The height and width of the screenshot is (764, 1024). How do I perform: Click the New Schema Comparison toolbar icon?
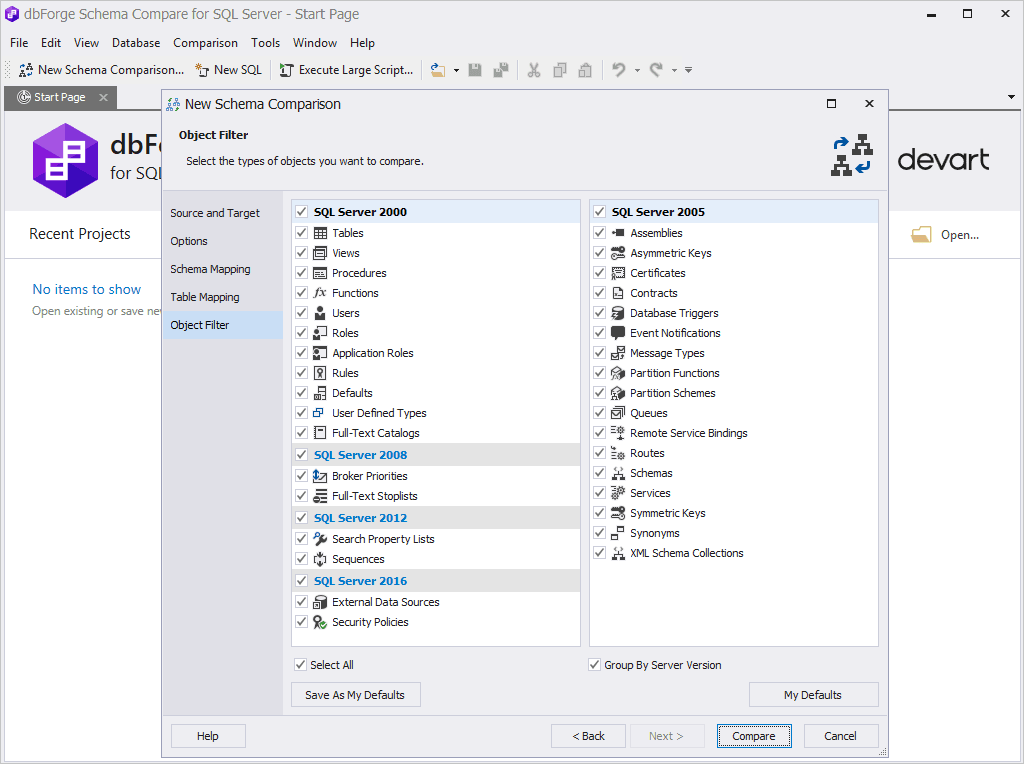point(26,70)
